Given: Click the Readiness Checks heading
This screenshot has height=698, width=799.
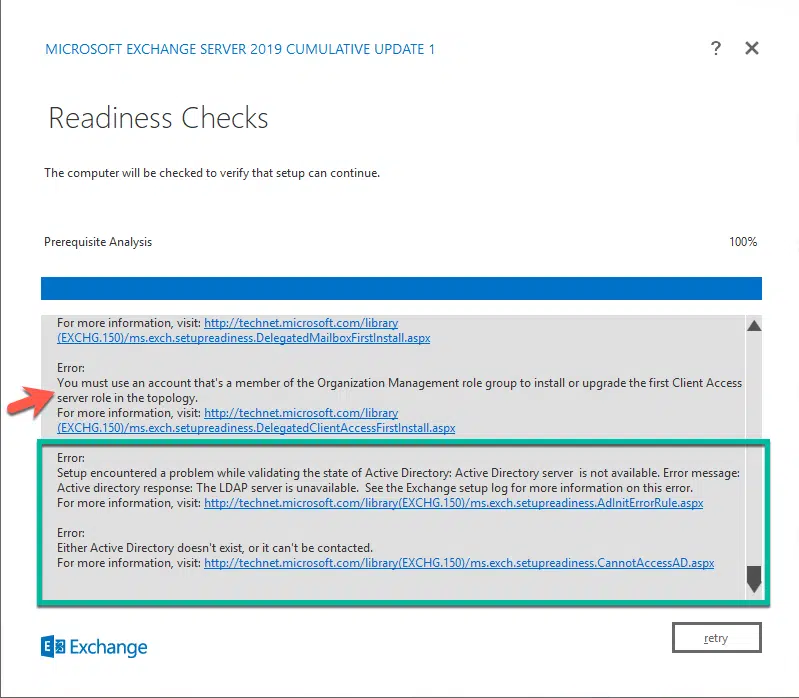Looking at the screenshot, I should coord(158,118).
